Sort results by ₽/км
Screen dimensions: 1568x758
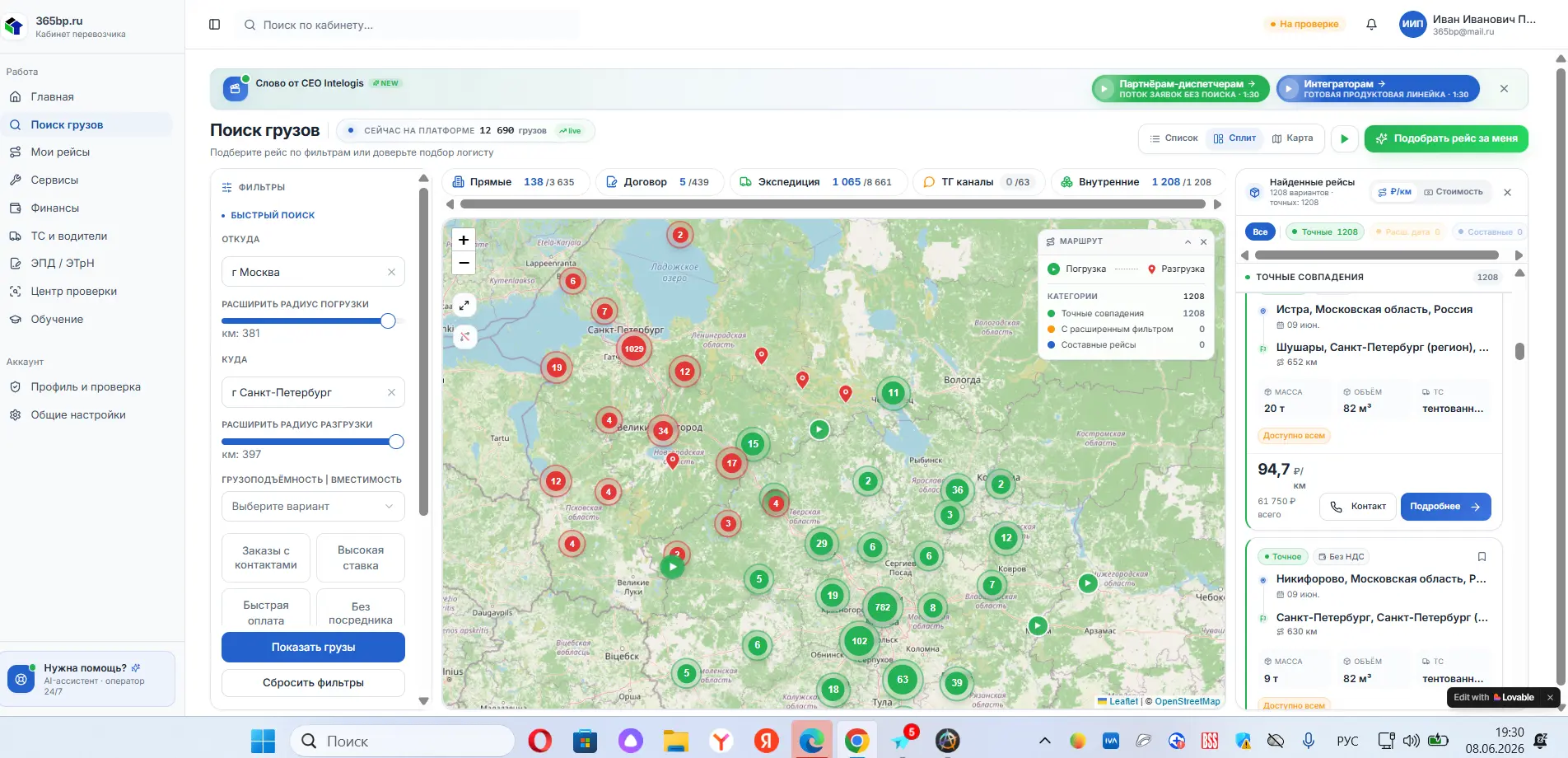coord(1394,192)
